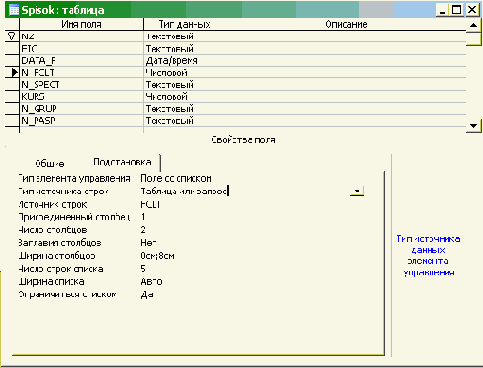The height and width of the screenshot is (368, 483).
Task: Click the Числовой data type of the KURS row
Action: 305,97
